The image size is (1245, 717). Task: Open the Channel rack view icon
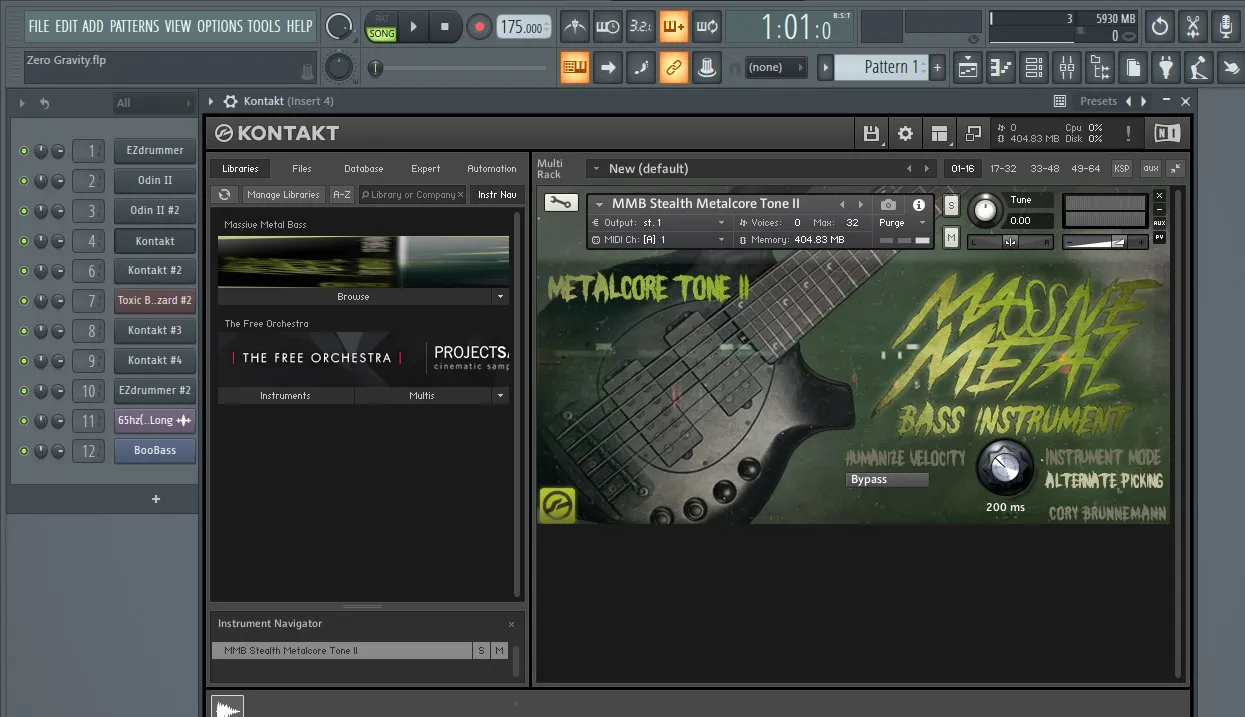(1034, 68)
